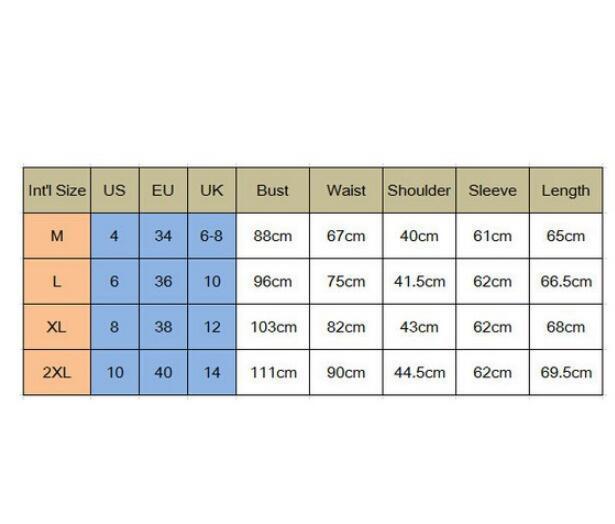The height and width of the screenshot is (524, 615).
Task: Select the 111cm bust value
Action: click(x=272, y=372)
